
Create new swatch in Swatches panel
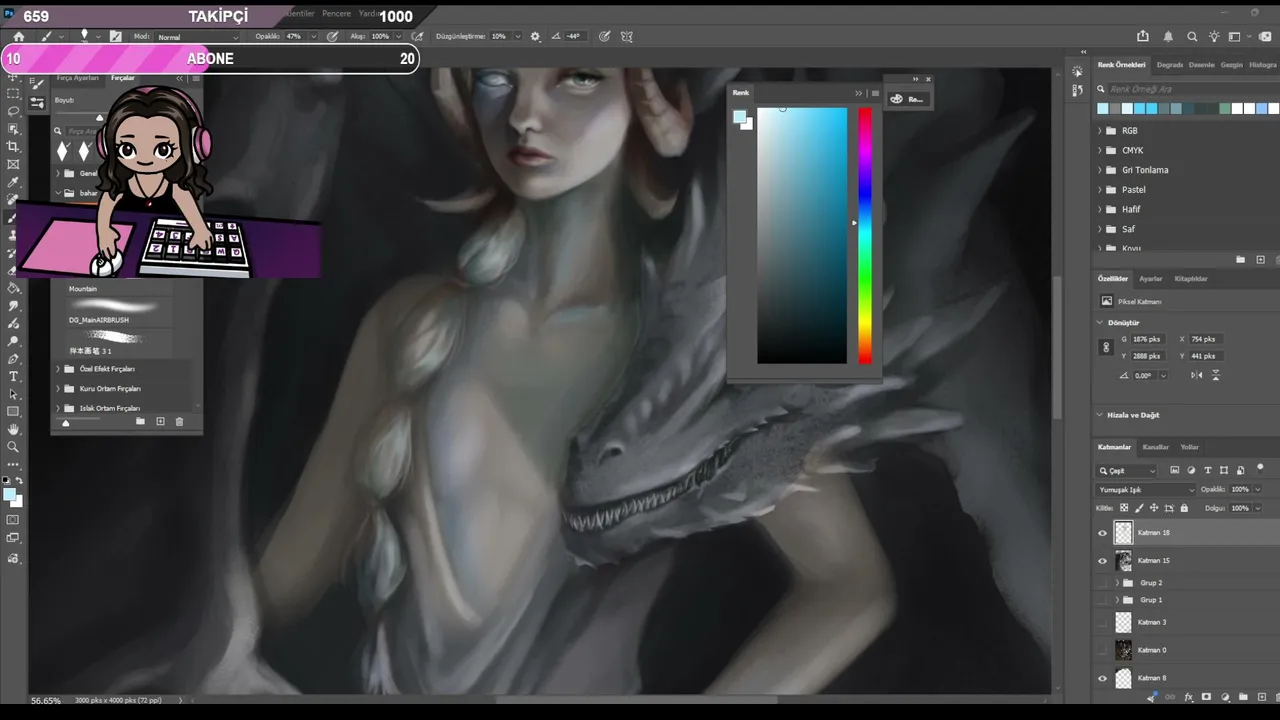pyautogui.click(x=1260, y=260)
